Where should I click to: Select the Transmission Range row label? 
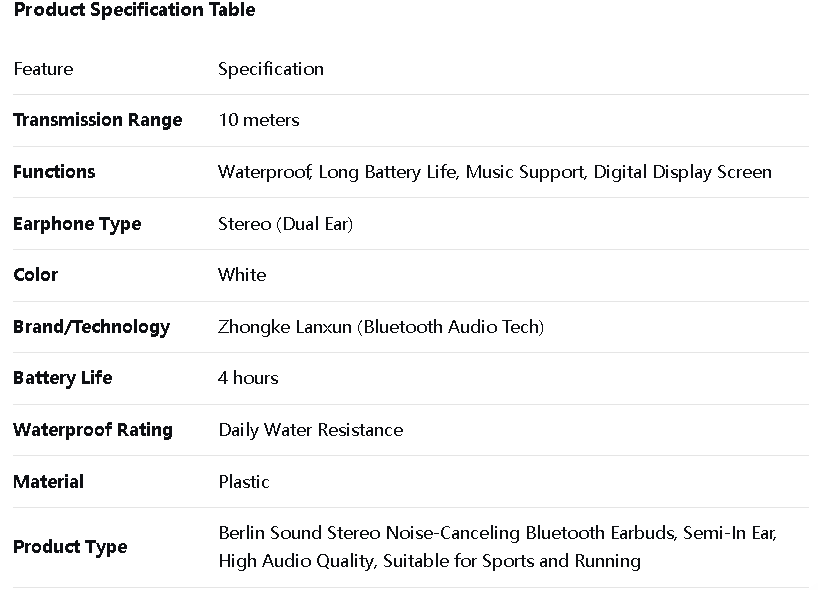97,120
